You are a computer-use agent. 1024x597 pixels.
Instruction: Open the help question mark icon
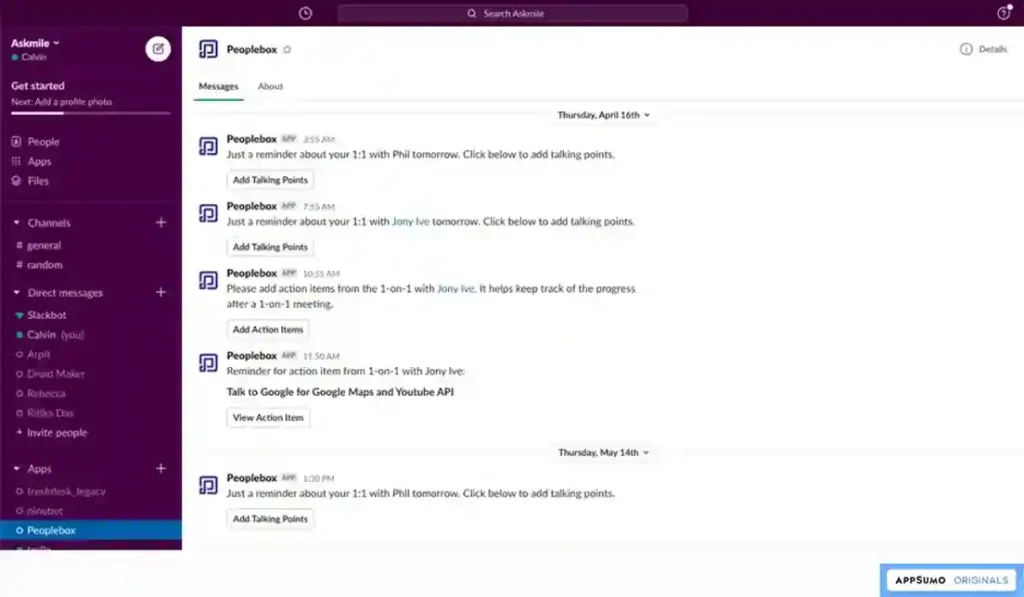pyautogui.click(x=1004, y=13)
